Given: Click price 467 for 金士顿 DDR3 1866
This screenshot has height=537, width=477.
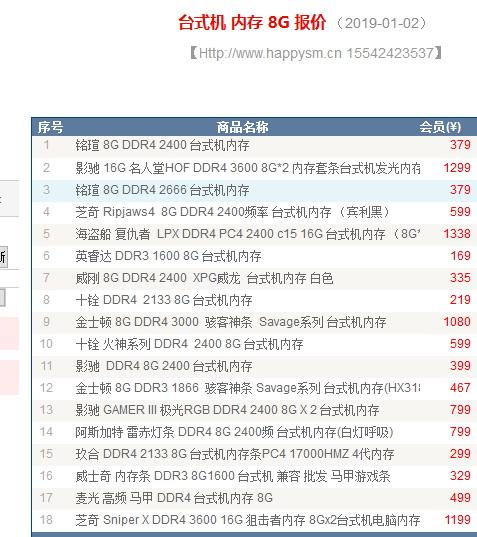Looking at the screenshot, I should point(460,388).
